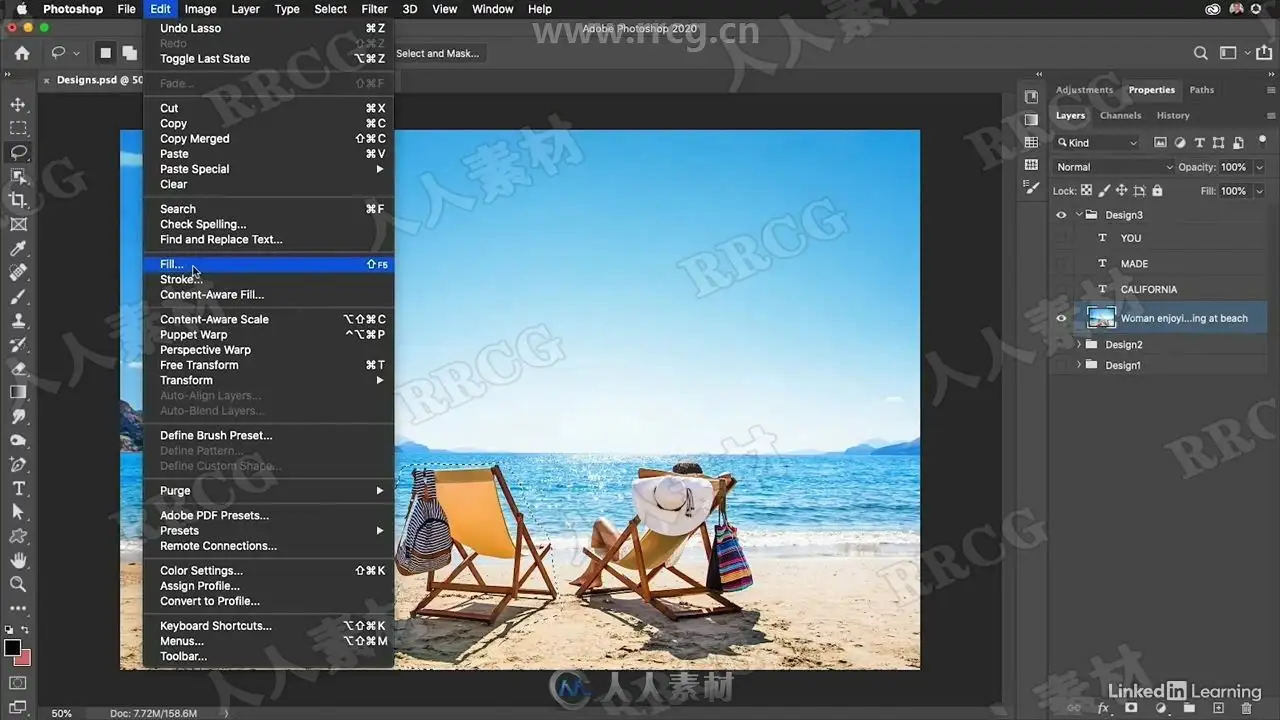Lock all padlock icon

(x=1158, y=191)
